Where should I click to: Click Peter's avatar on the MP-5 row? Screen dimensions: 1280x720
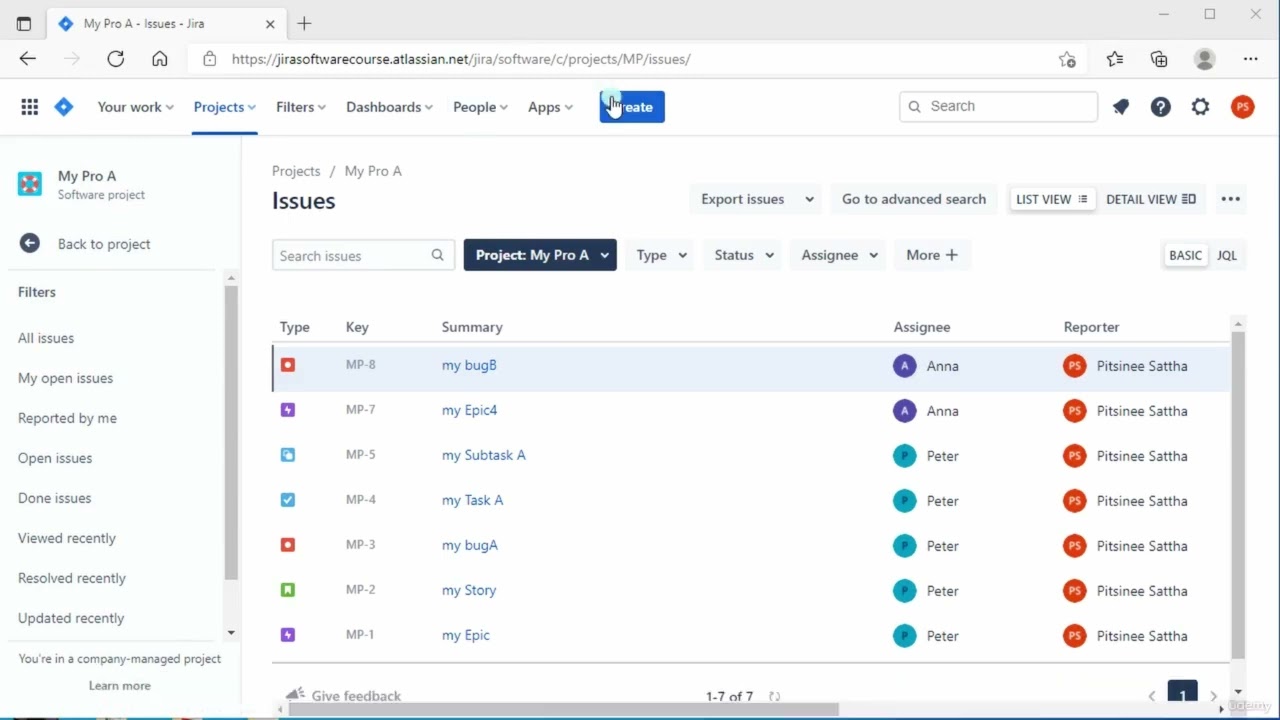[904, 456]
